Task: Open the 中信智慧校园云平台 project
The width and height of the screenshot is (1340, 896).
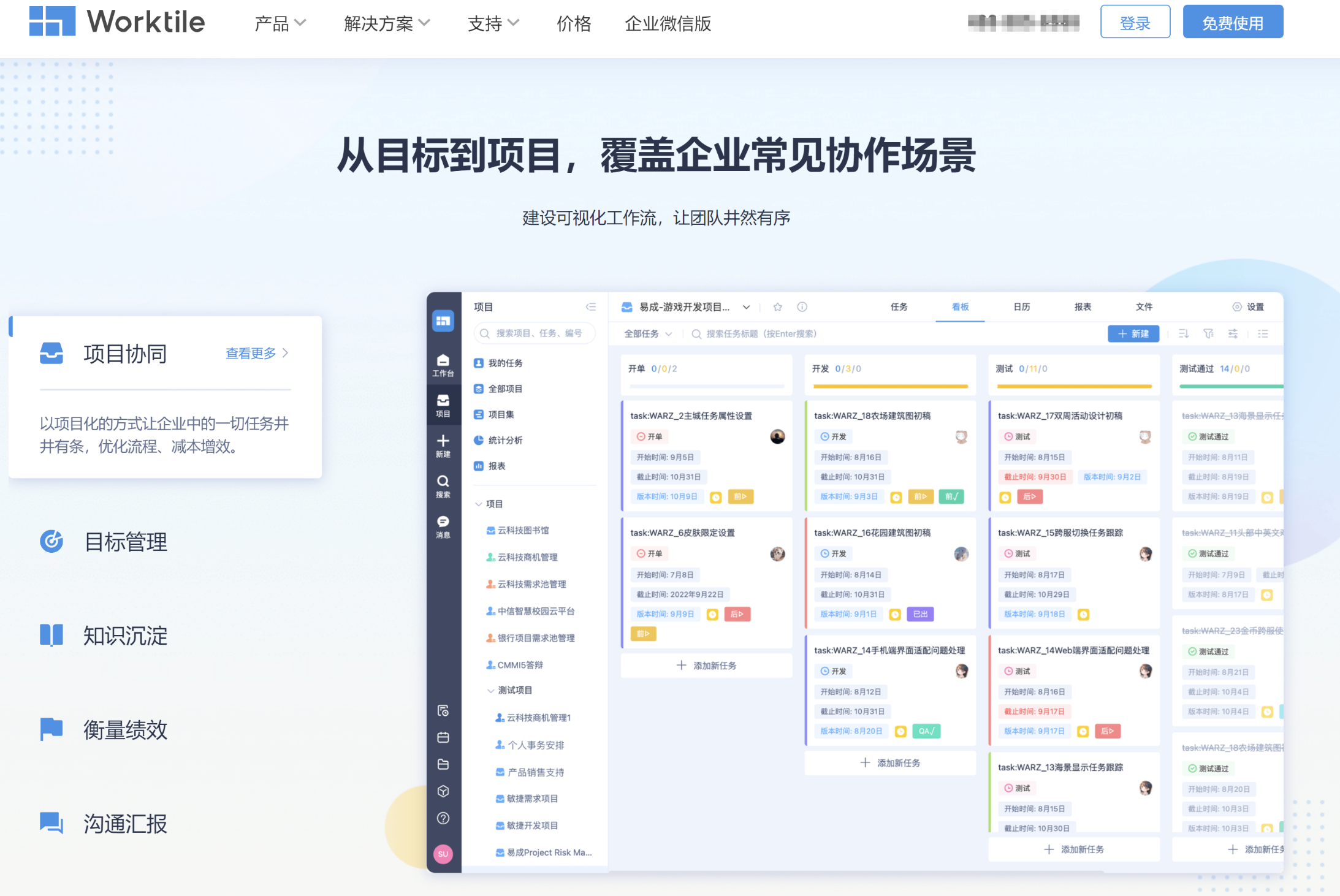Action: pos(530,611)
